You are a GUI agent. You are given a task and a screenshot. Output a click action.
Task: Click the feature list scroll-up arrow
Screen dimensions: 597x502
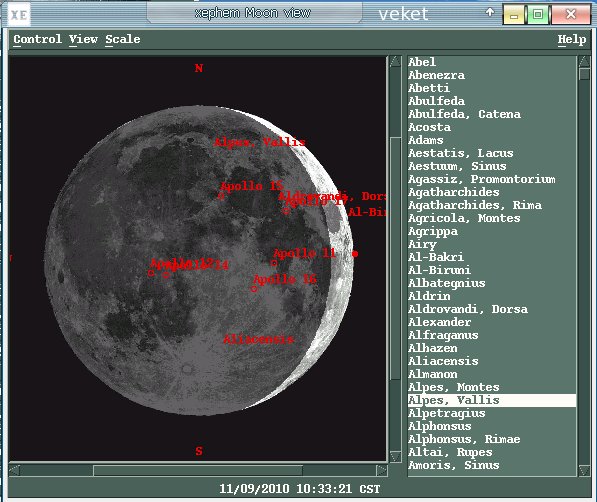pos(584,61)
